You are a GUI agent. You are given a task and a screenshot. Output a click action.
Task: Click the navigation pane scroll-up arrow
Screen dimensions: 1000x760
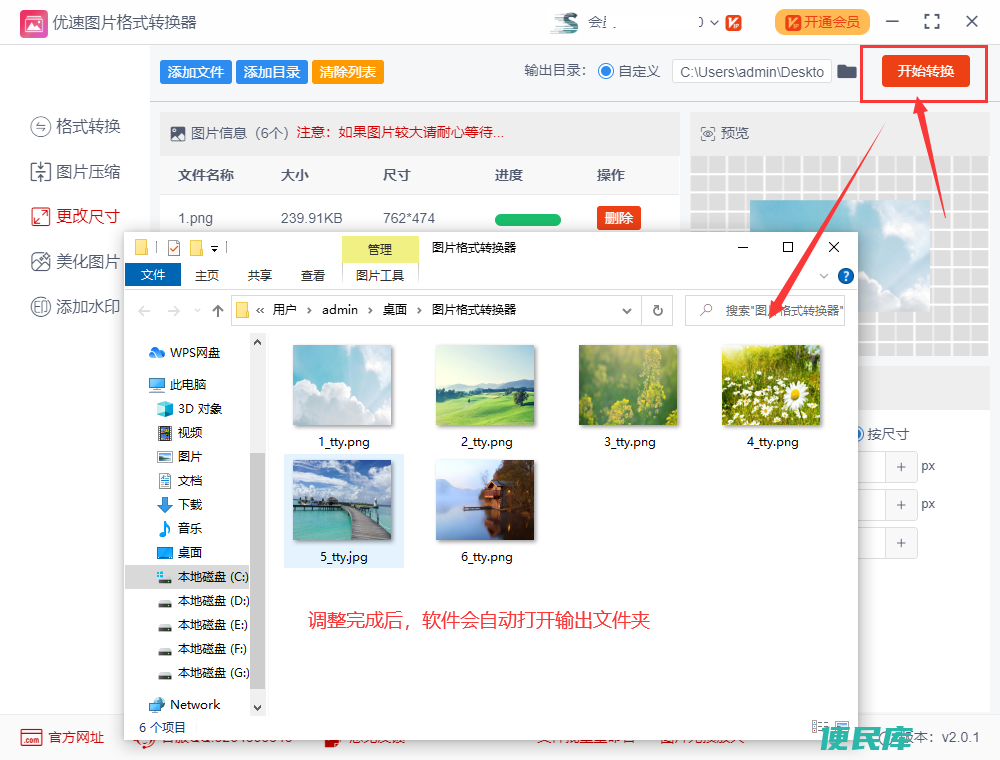click(x=257, y=342)
